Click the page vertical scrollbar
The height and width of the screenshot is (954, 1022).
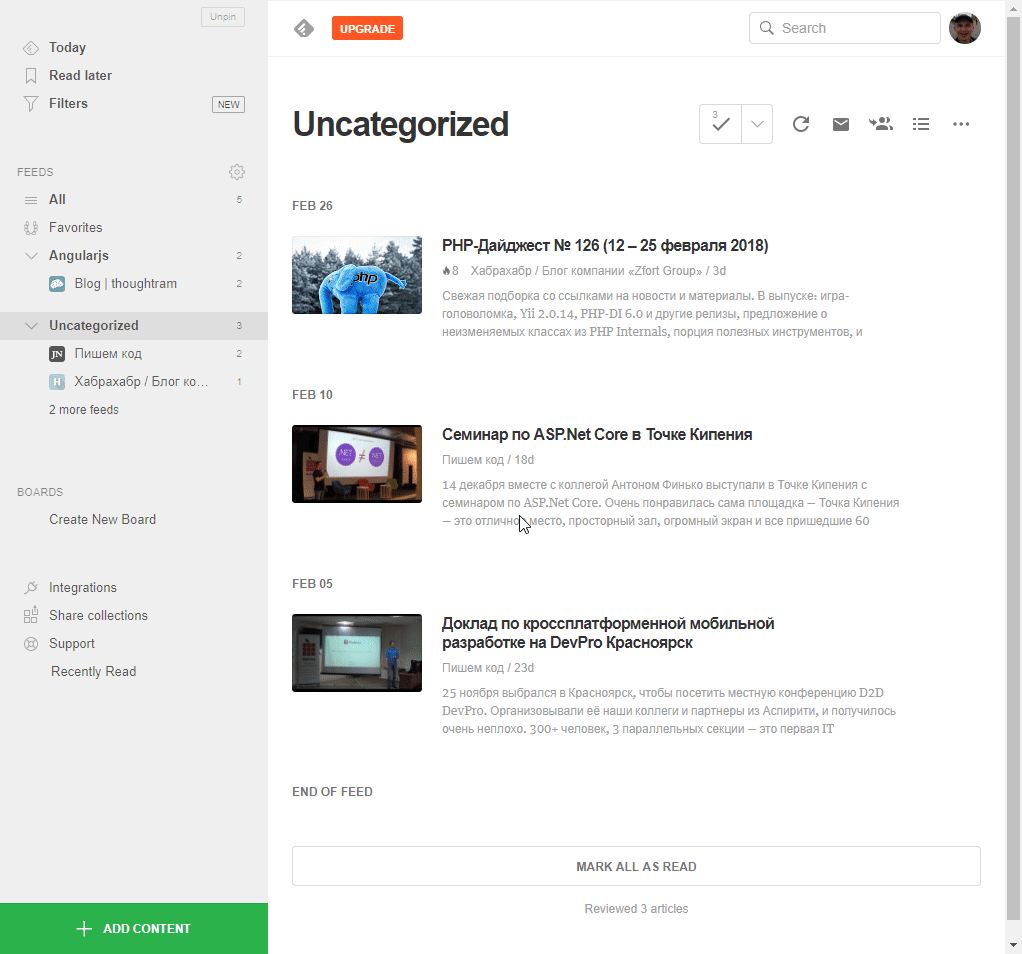click(1014, 469)
